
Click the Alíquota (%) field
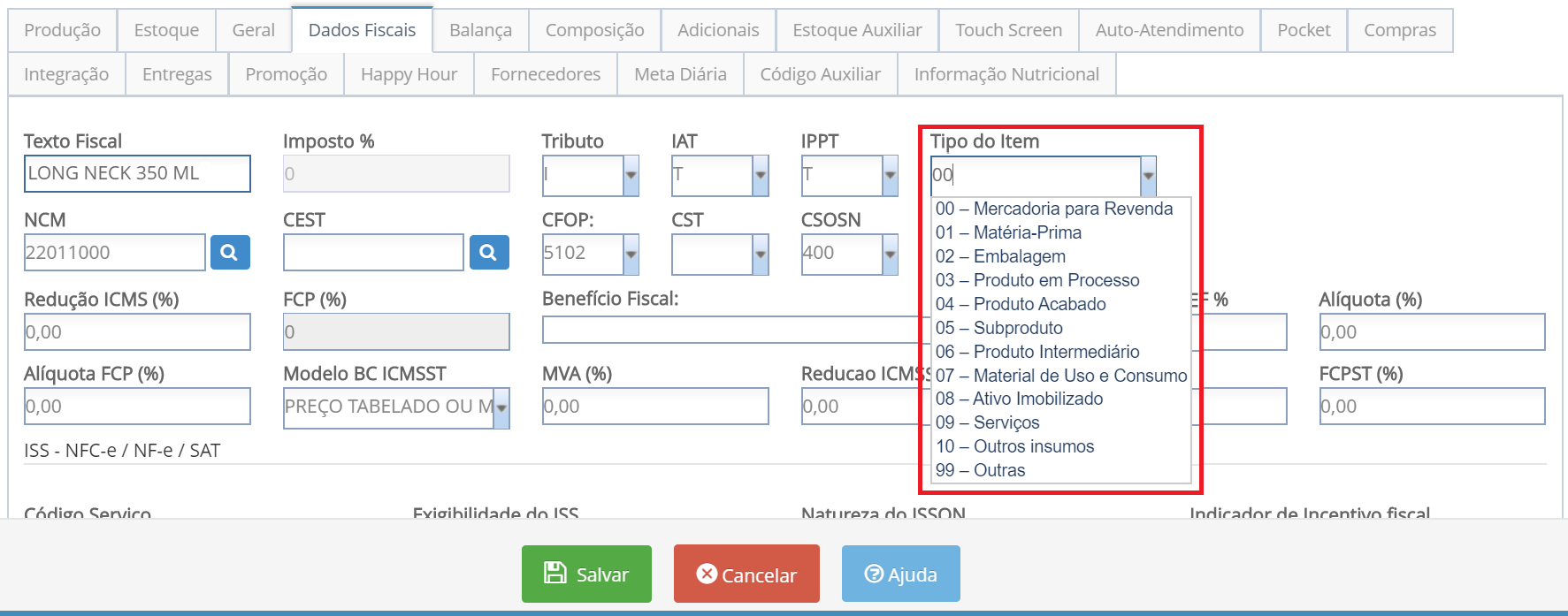1433,332
